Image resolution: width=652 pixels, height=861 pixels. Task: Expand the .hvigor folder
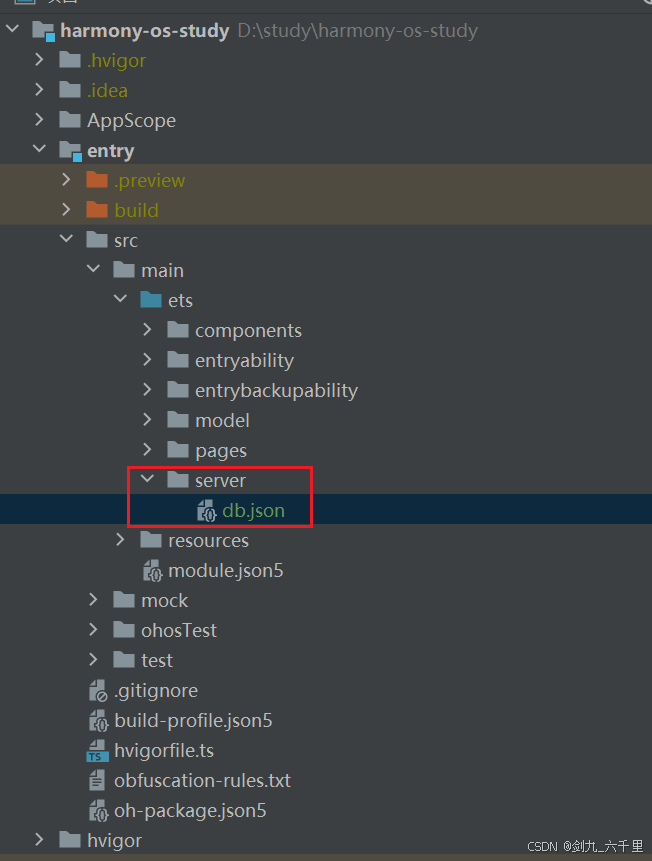click(x=39, y=59)
